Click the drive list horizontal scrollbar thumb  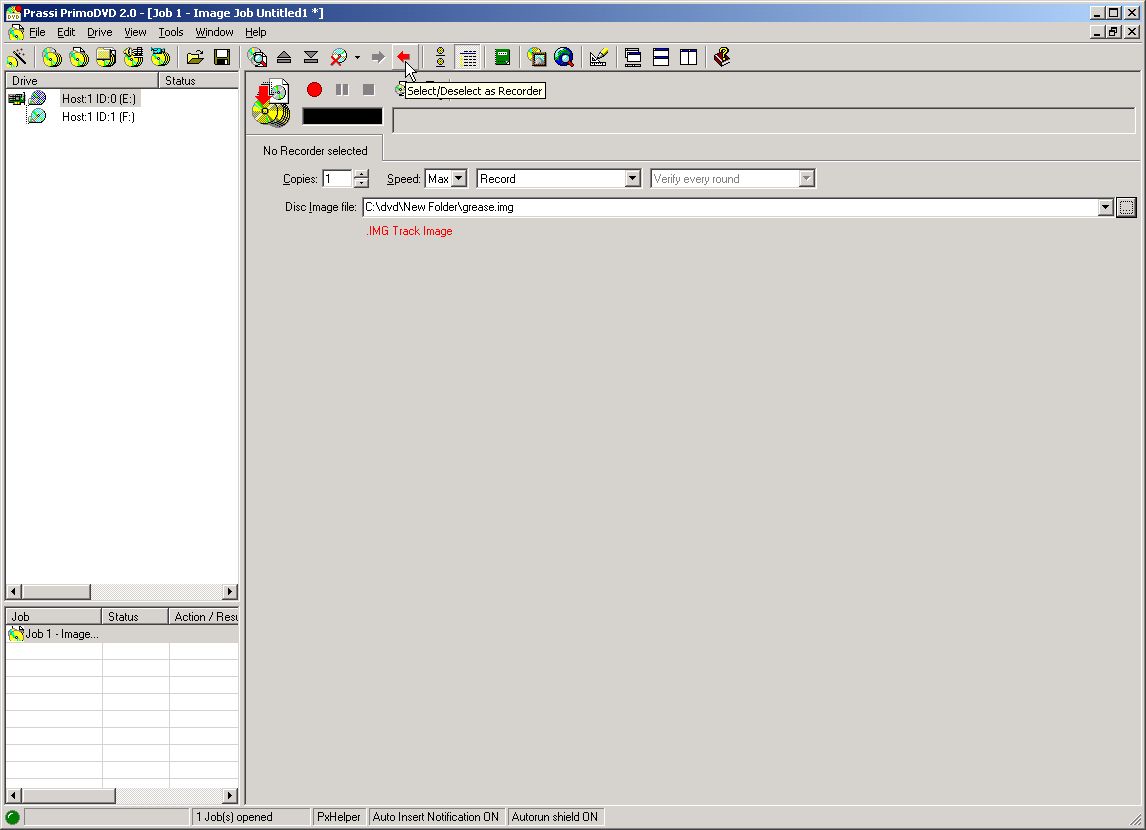56,591
